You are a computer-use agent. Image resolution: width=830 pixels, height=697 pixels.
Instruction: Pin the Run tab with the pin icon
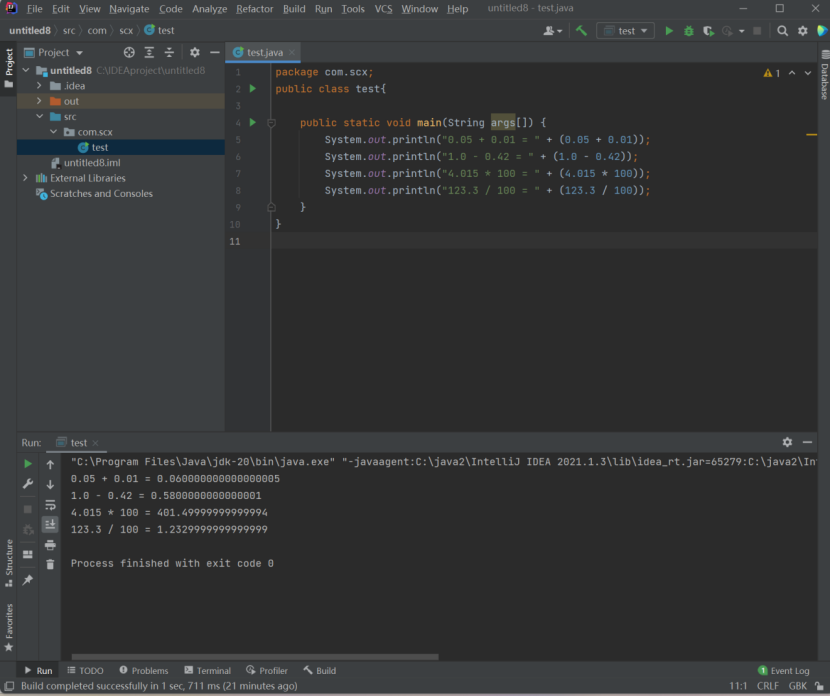(x=28, y=580)
